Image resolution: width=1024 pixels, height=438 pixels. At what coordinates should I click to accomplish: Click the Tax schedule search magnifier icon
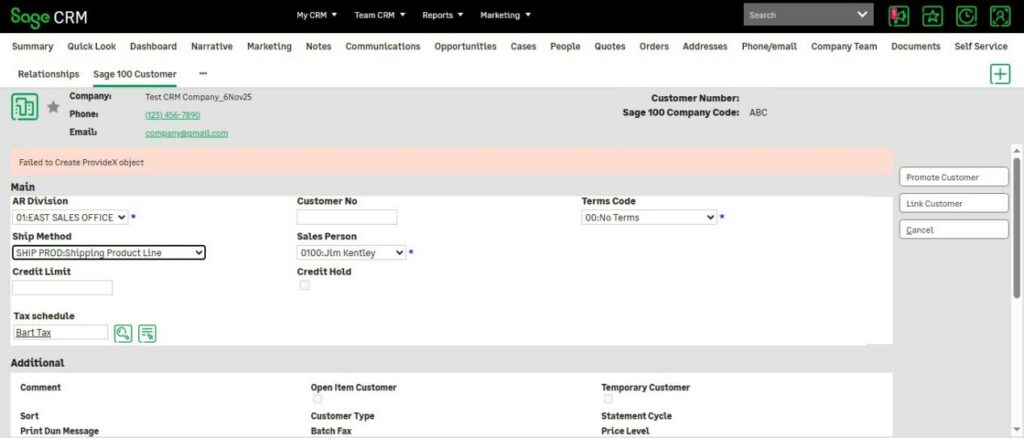pyautogui.click(x=123, y=333)
